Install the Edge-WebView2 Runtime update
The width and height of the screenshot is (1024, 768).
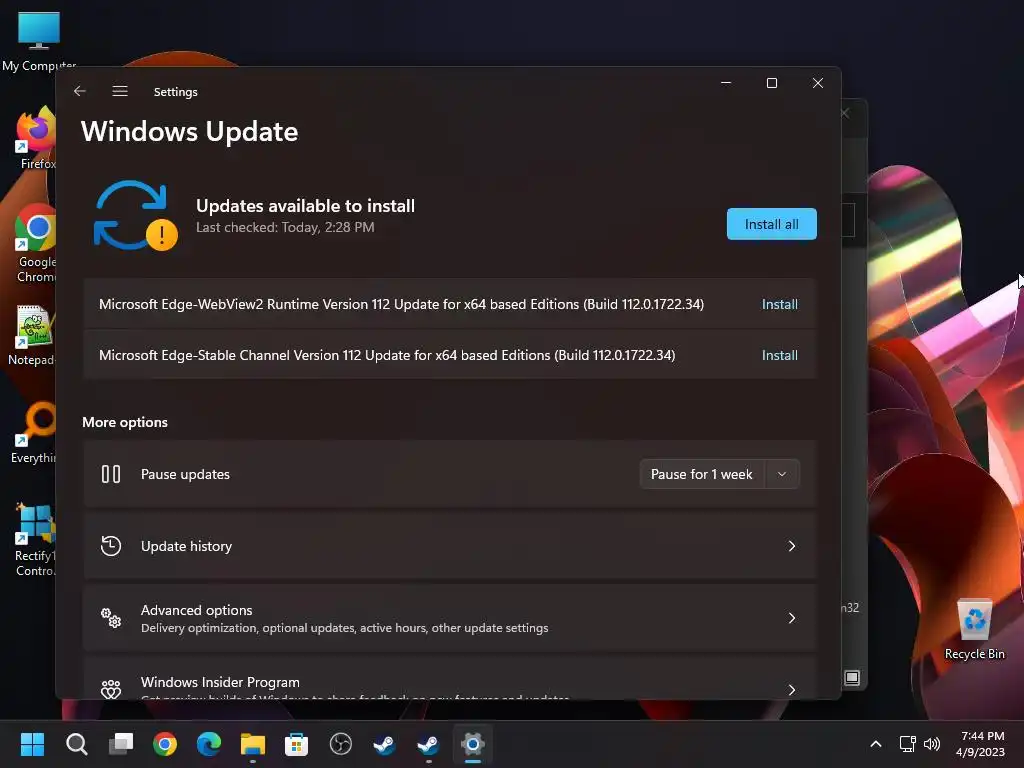pyautogui.click(x=780, y=304)
